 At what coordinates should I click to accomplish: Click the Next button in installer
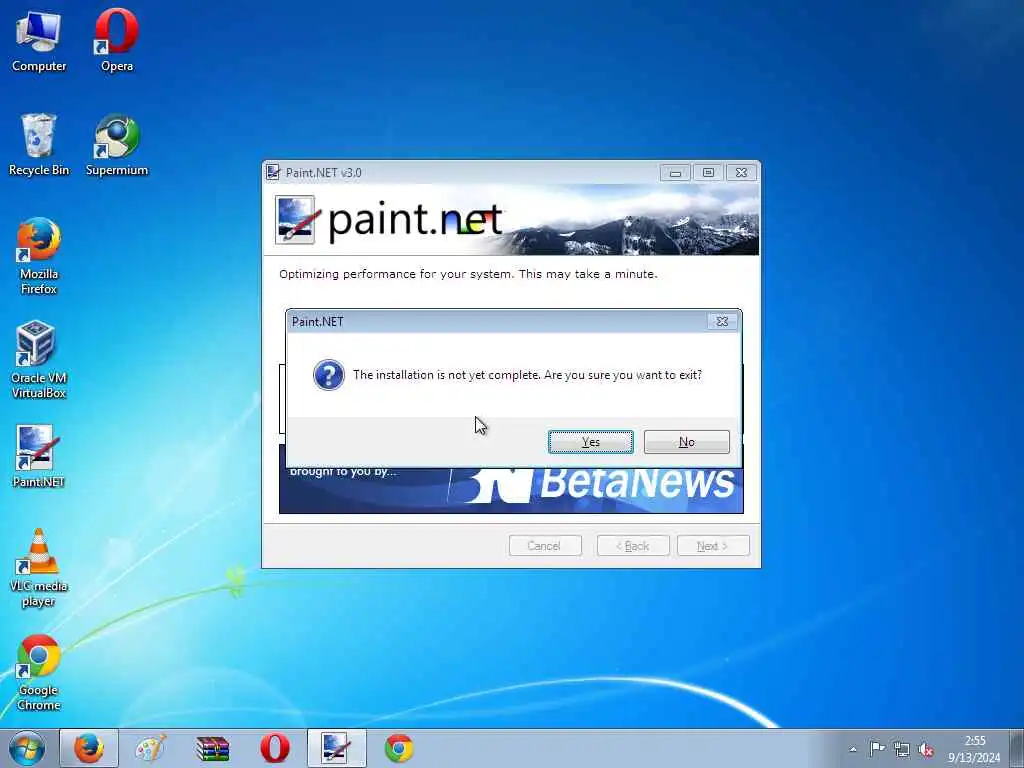713,546
